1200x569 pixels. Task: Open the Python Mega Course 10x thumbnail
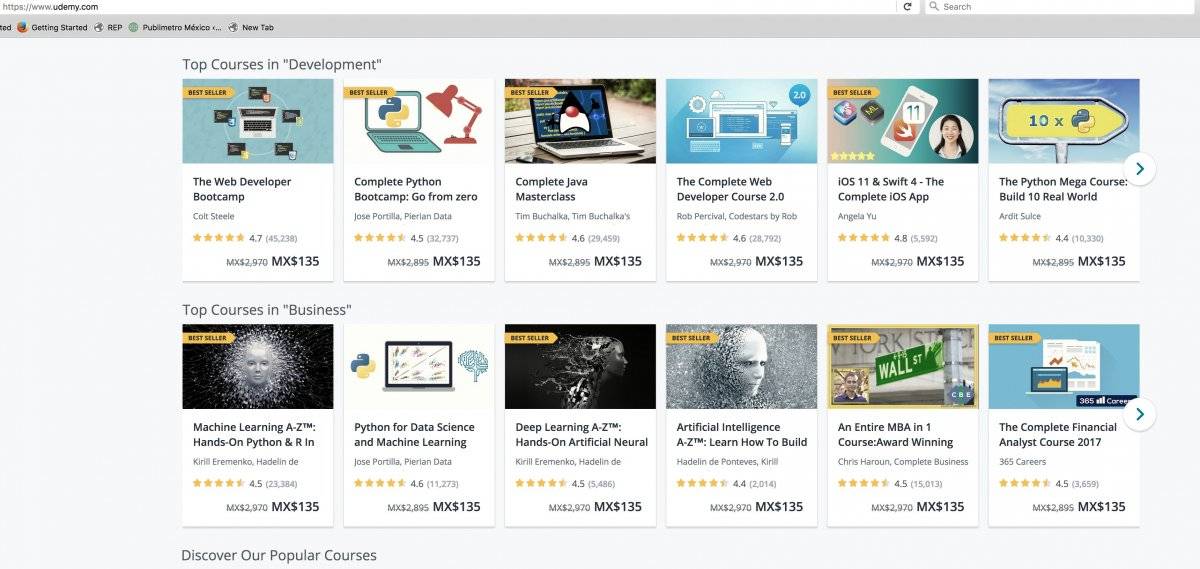(x=1064, y=121)
